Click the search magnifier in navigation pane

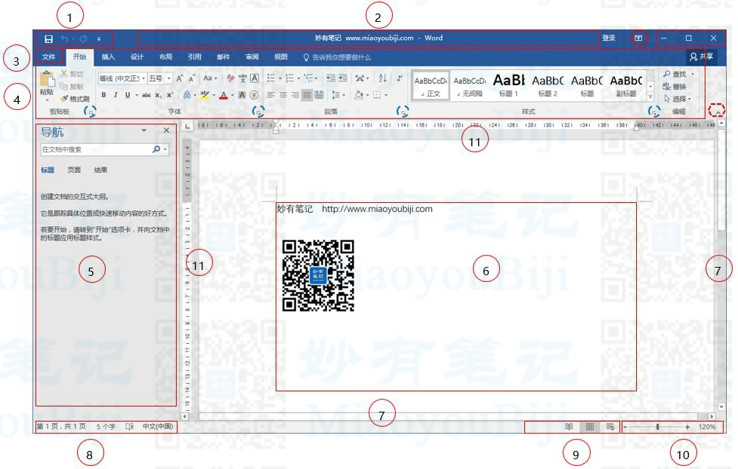pos(156,149)
